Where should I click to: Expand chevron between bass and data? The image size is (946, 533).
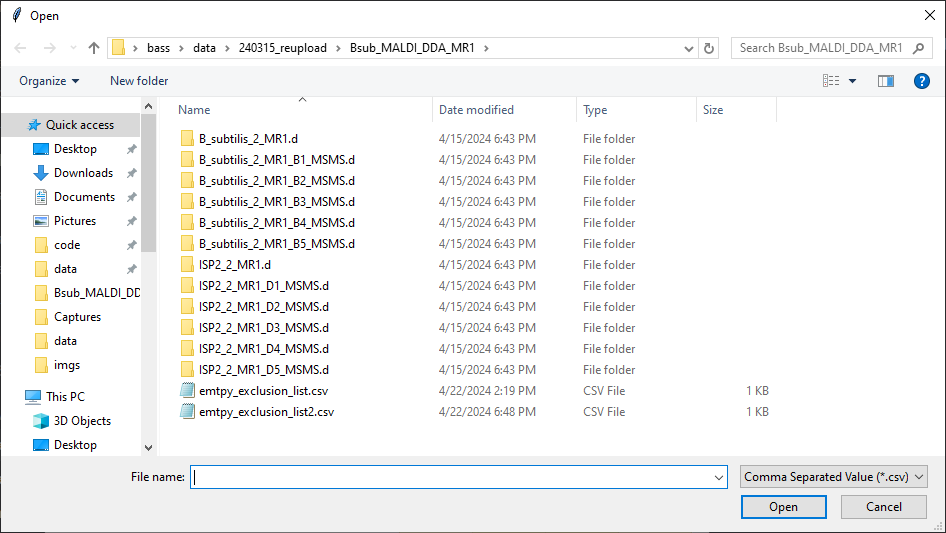[x=181, y=48]
